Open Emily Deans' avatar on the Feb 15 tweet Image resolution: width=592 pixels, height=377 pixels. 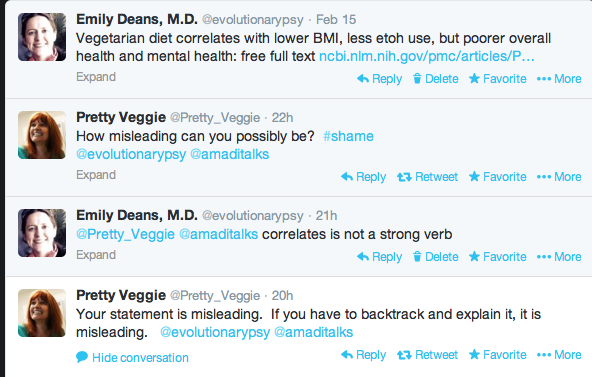pyautogui.click(x=42, y=37)
